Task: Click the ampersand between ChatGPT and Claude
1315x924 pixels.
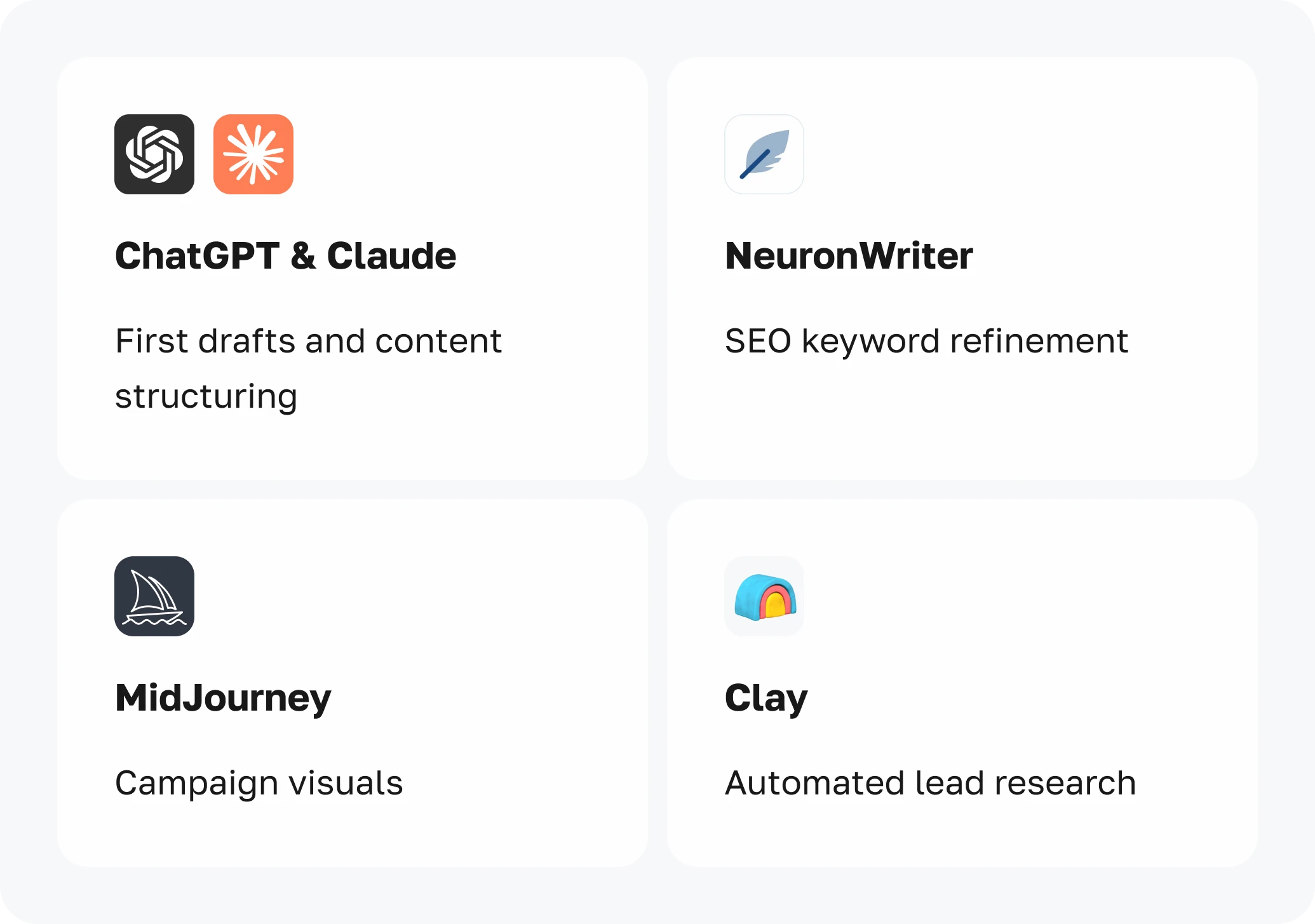Action: click(303, 256)
